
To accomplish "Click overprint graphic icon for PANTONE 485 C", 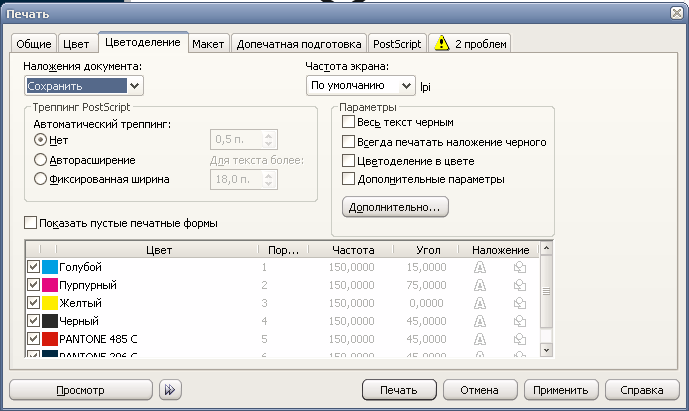I will click(520, 339).
